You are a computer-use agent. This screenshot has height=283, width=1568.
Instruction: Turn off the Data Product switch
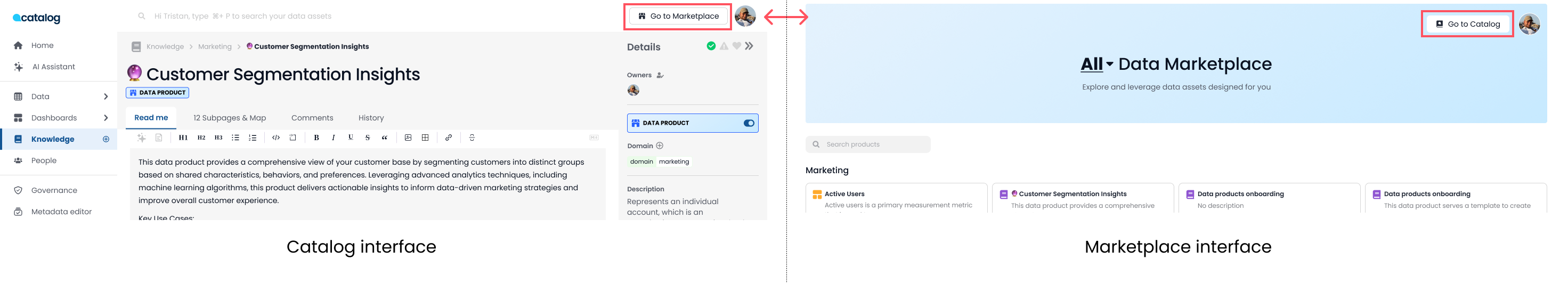point(748,123)
